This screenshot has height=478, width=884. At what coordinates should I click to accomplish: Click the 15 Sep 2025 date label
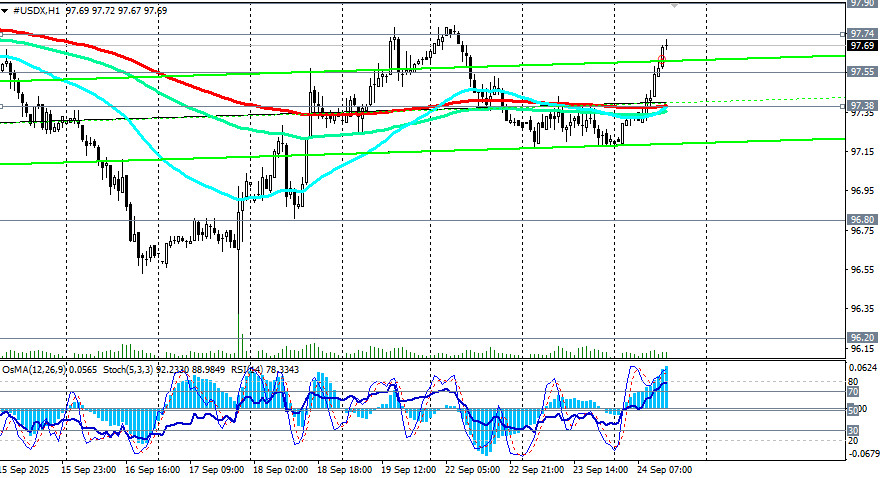pos(24,468)
